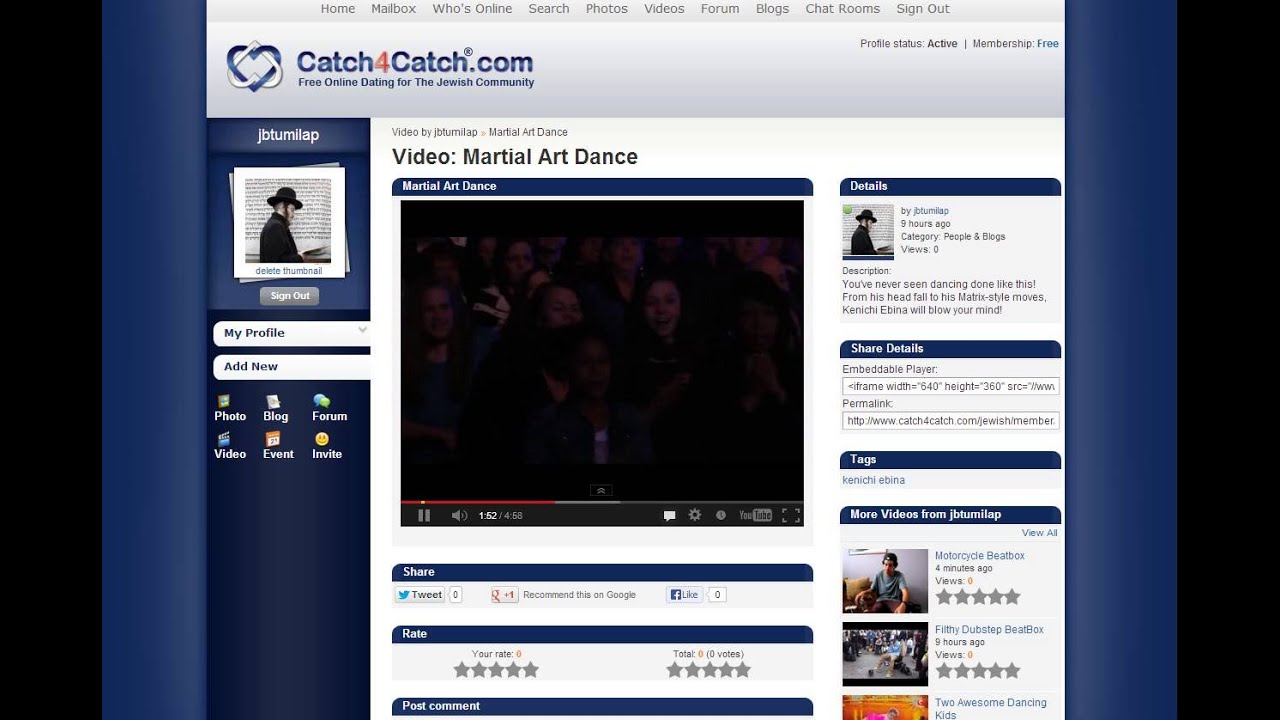Click the Photo icon under Add New
The width and height of the screenshot is (1280, 720).
click(224, 401)
